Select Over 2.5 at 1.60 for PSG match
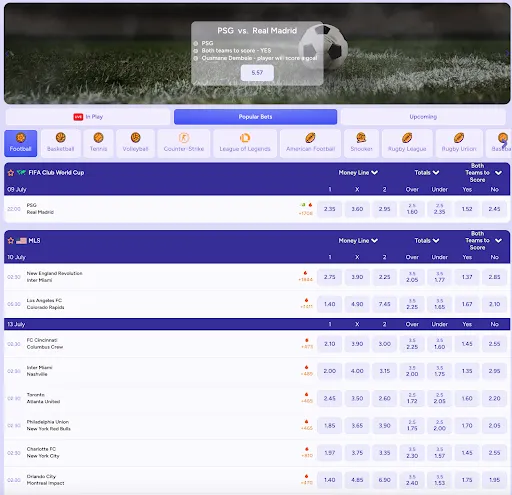The width and height of the screenshot is (512, 495). coord(412,209)
